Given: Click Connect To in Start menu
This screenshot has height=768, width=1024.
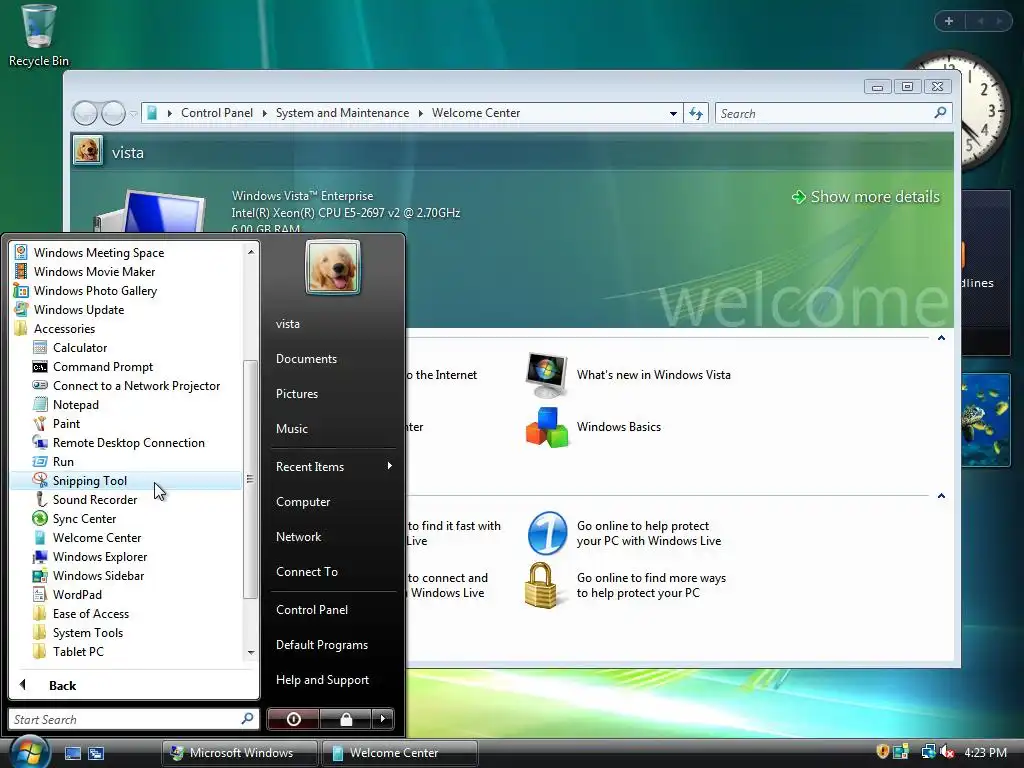Looking at the screenshot, I should 307,571.
